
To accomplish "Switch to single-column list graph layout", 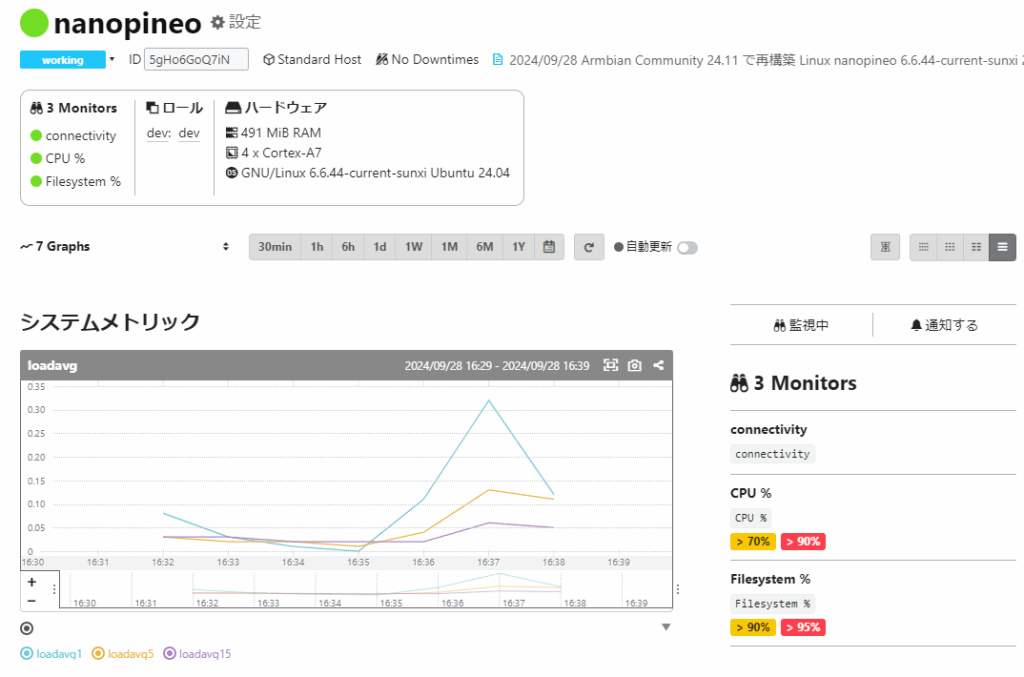I will [x=1002, y=247].
